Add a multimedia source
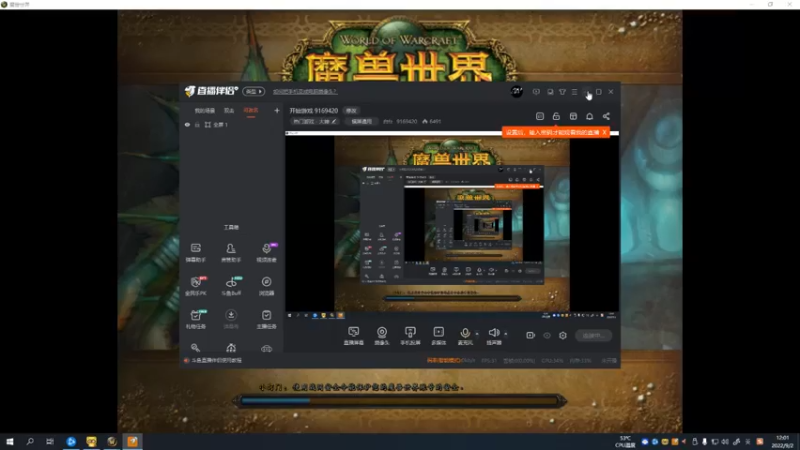The image size is (800, 450). click(438, 336)
